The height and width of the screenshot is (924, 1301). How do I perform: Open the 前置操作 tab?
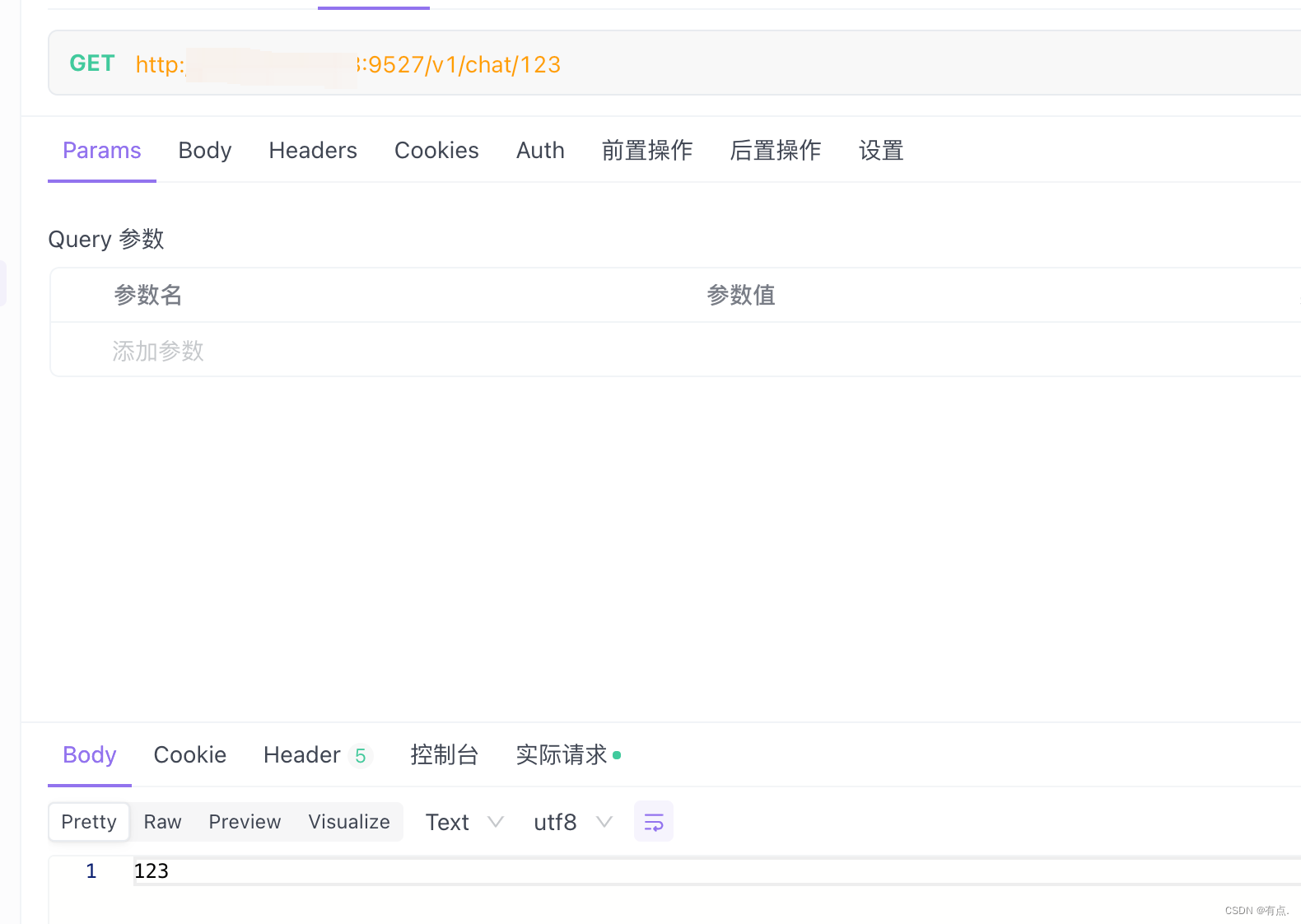(x=647, y=151)
